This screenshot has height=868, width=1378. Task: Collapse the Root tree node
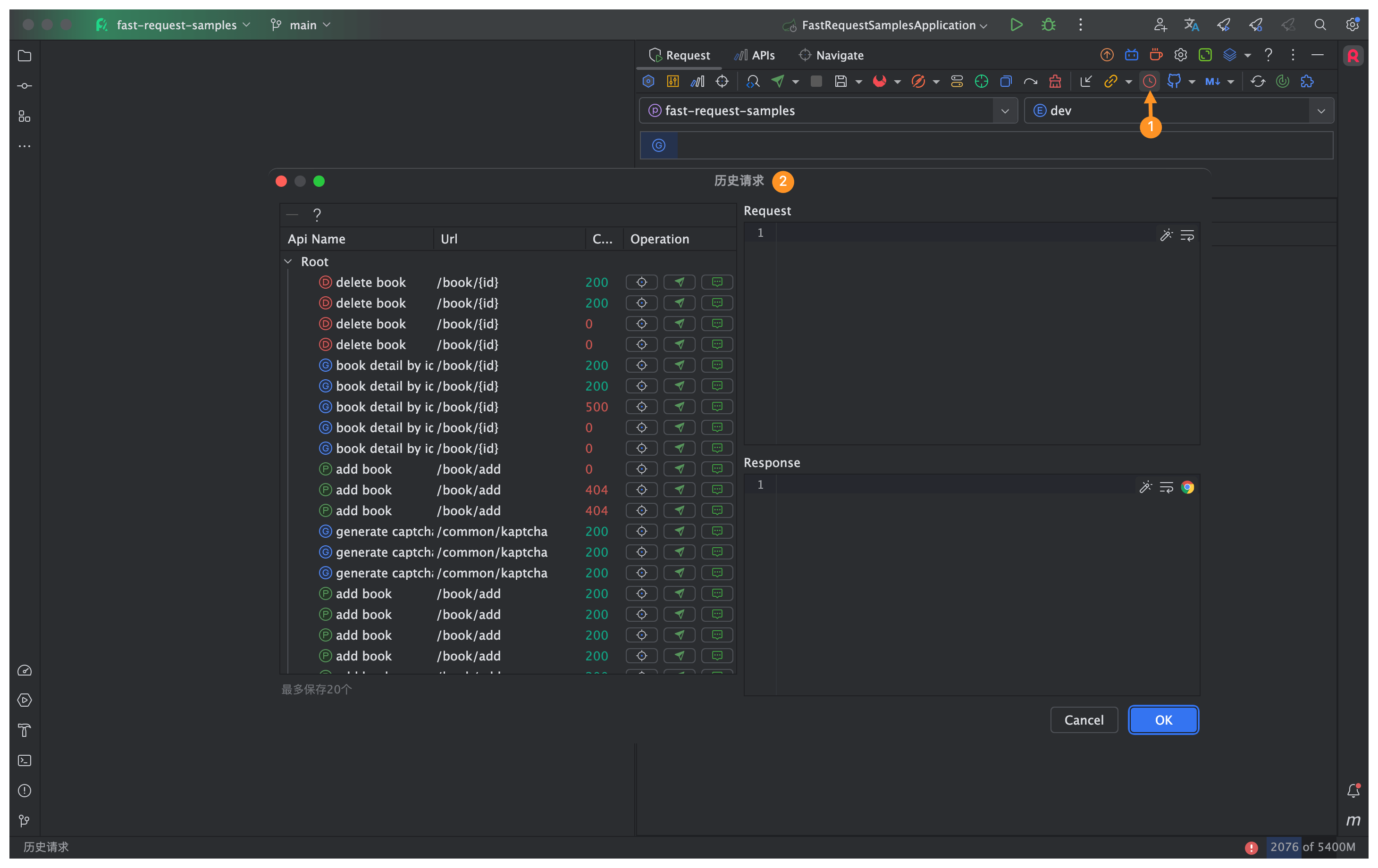tap(288, 261)
